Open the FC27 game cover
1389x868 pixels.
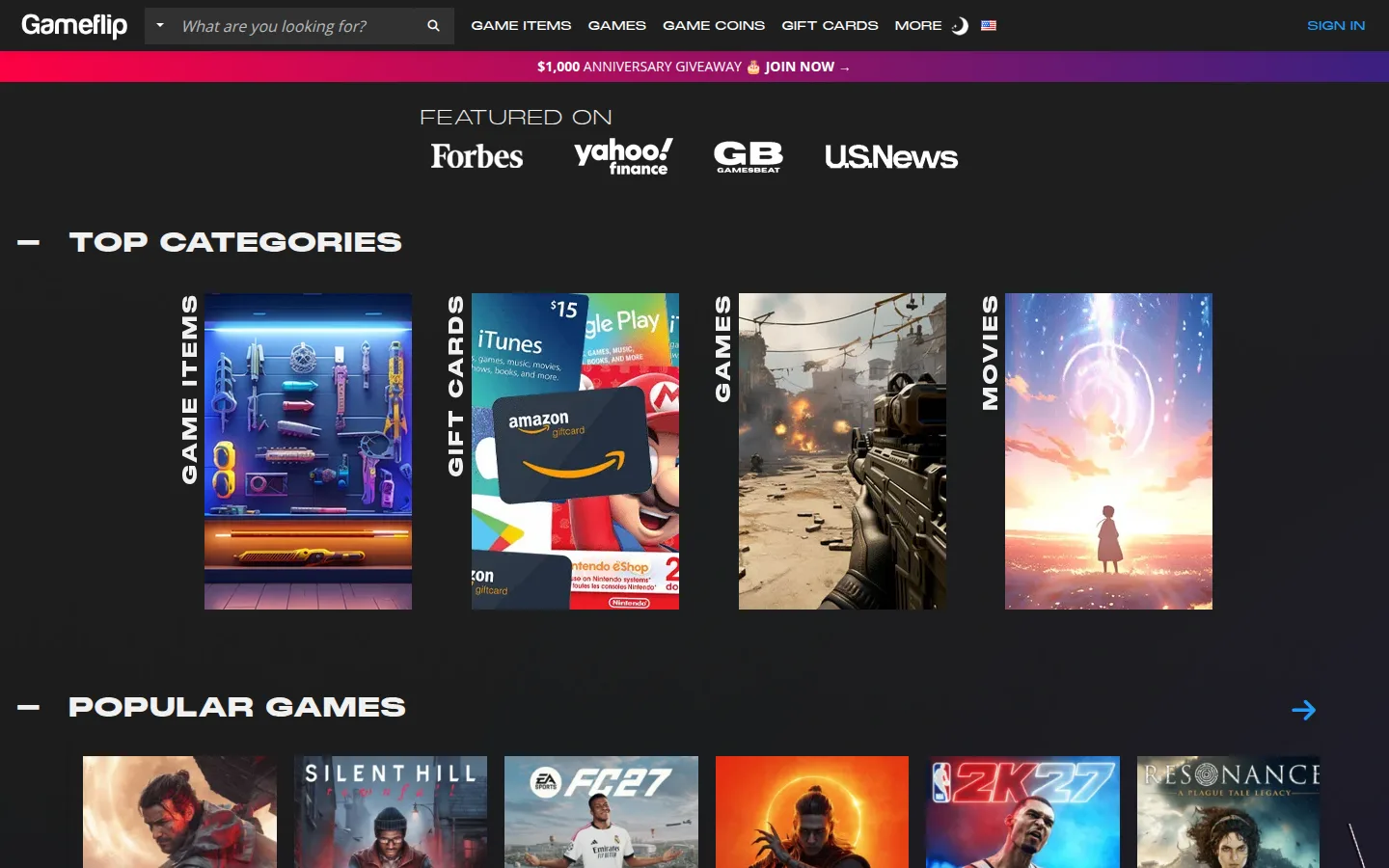tap(601, 812)
